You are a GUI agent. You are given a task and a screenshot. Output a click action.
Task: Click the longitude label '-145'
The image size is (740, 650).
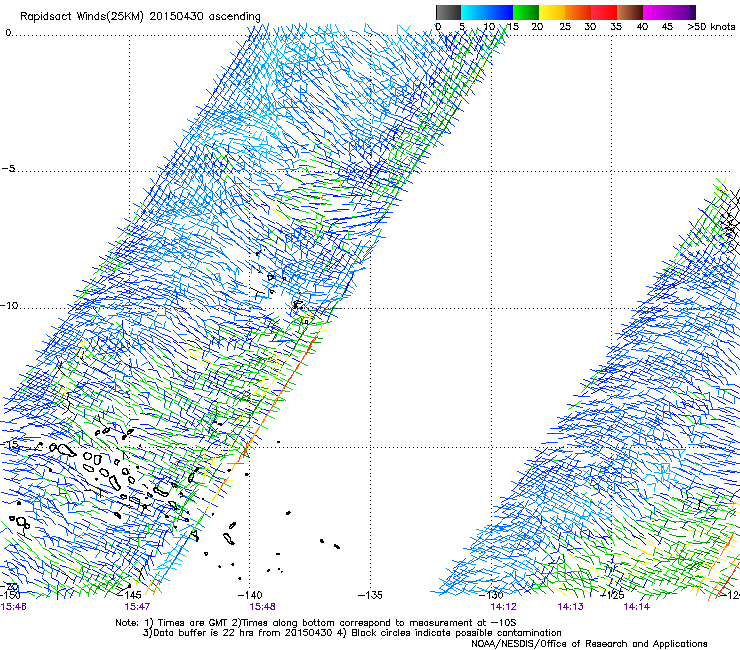point(129,595)
